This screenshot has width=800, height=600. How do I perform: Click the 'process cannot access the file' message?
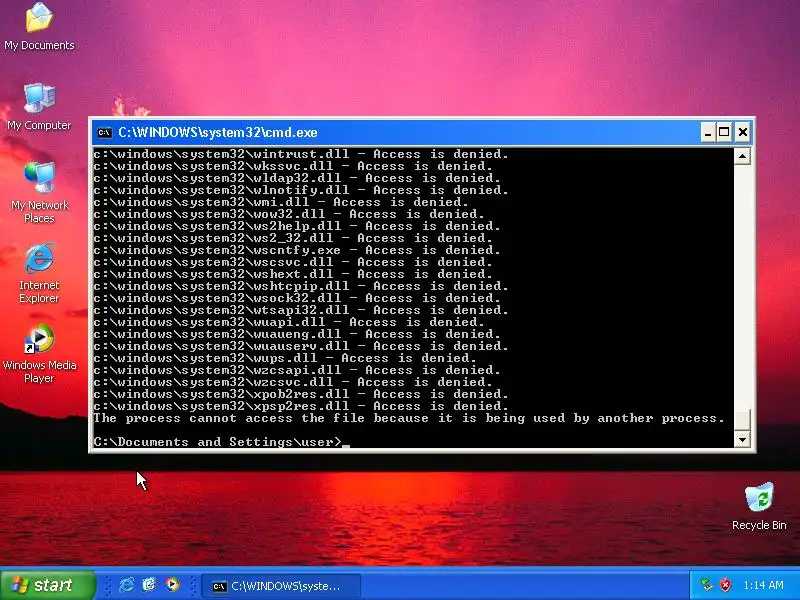coord(409,418)
